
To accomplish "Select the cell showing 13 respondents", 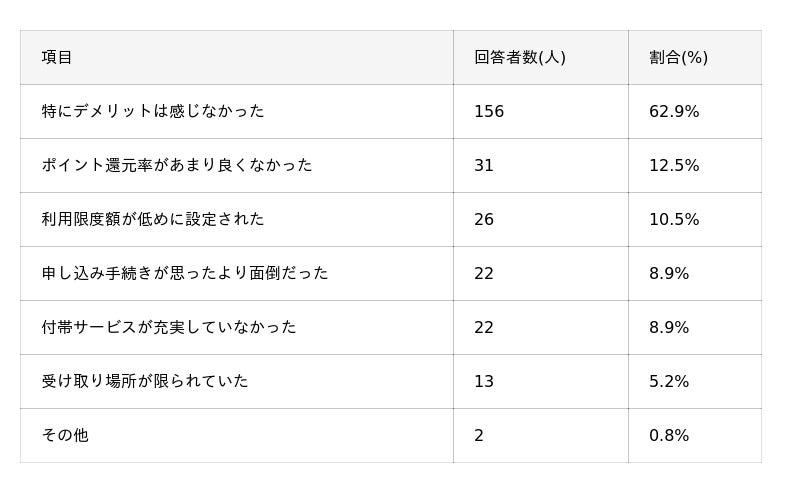I will [484, 382].
